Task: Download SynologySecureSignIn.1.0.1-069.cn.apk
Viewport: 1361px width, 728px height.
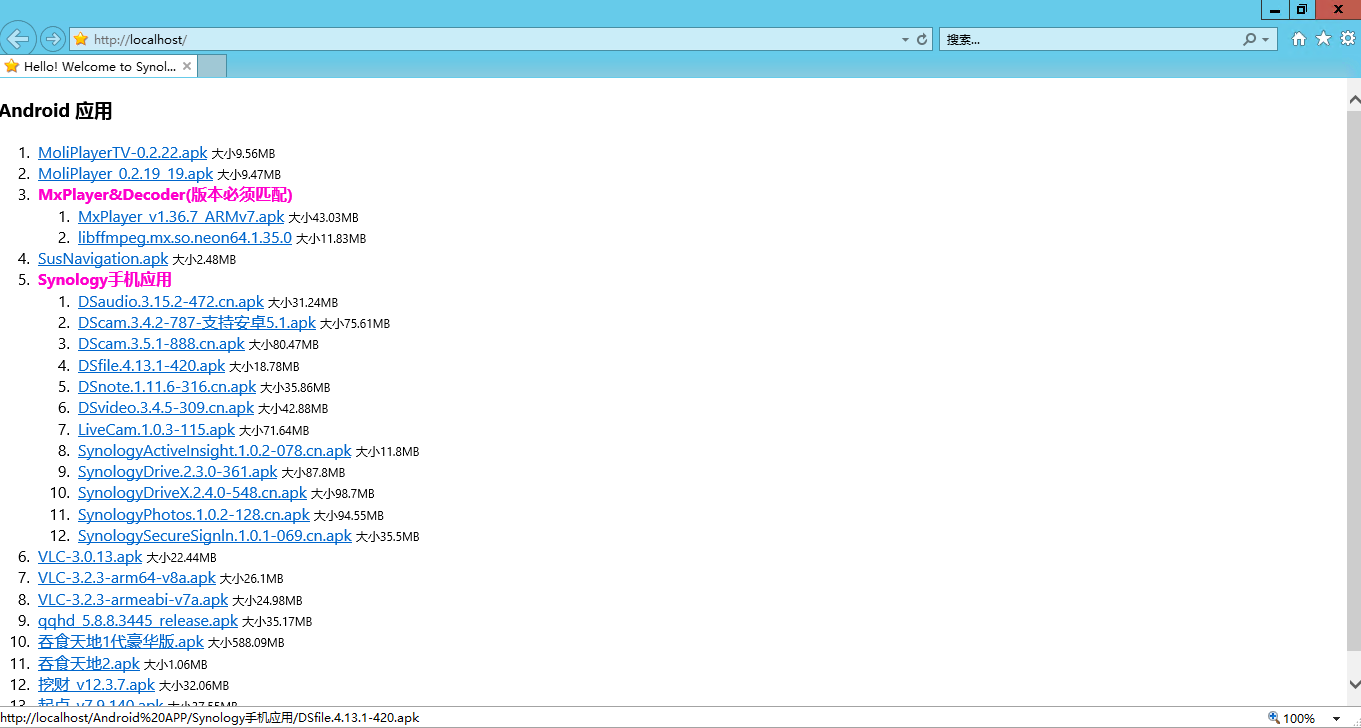Action: [215, 536]
